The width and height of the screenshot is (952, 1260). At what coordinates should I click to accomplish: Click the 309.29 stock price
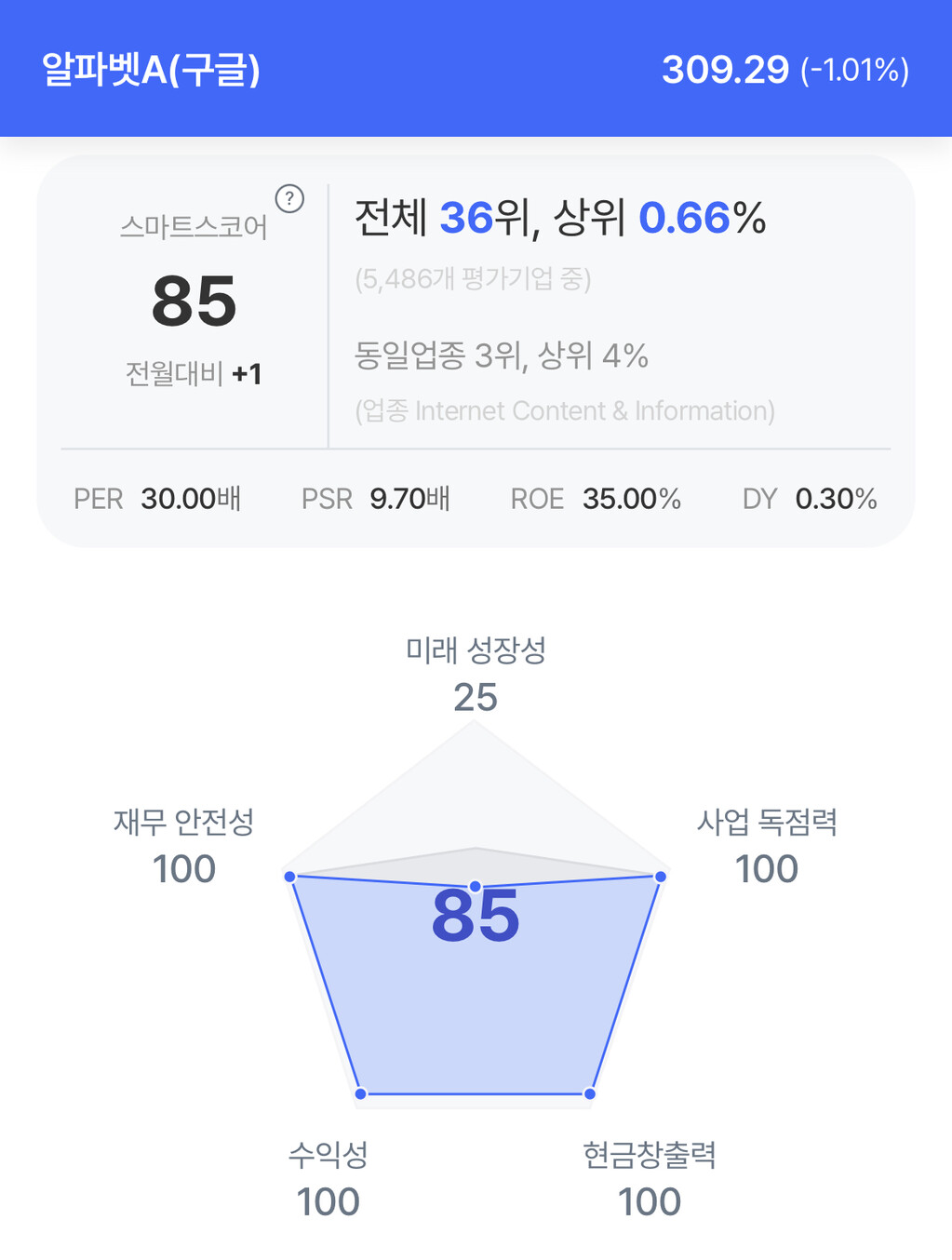pos(725,70)
